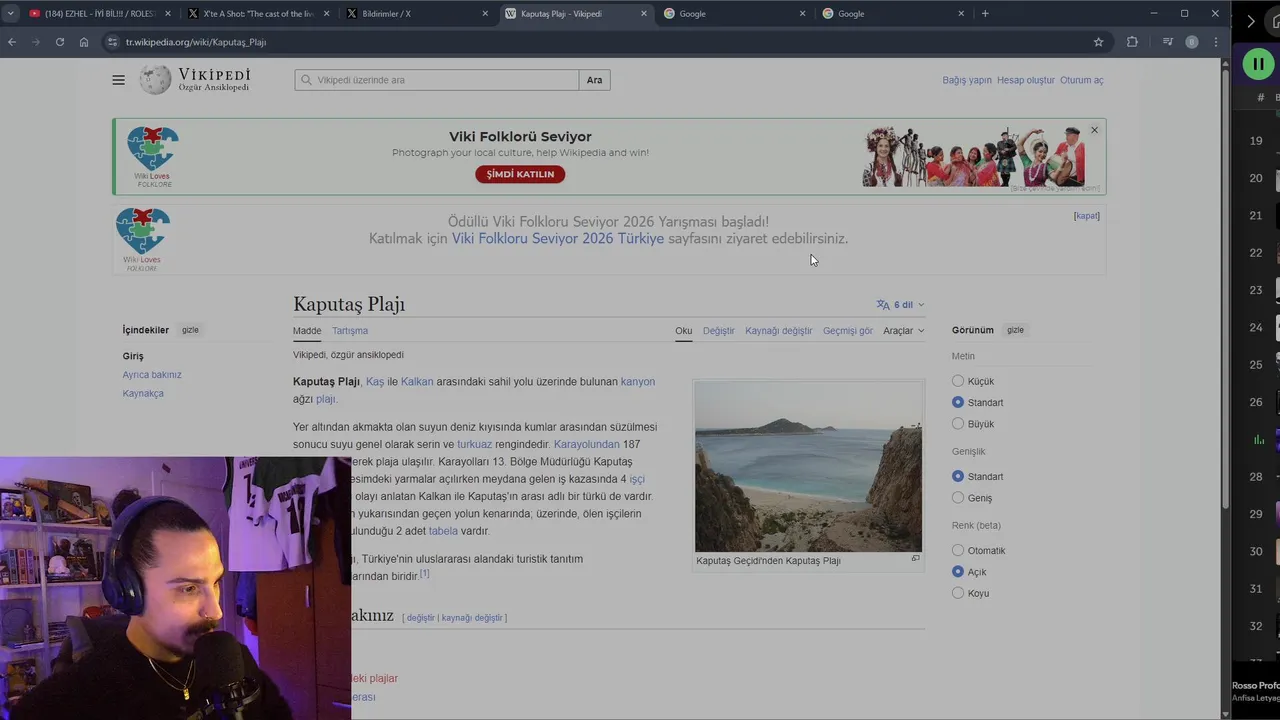This screenshot has height=720, width=1280.
Task: Click the ŞİMDİ KATILIN button
Action: (520, 174)
